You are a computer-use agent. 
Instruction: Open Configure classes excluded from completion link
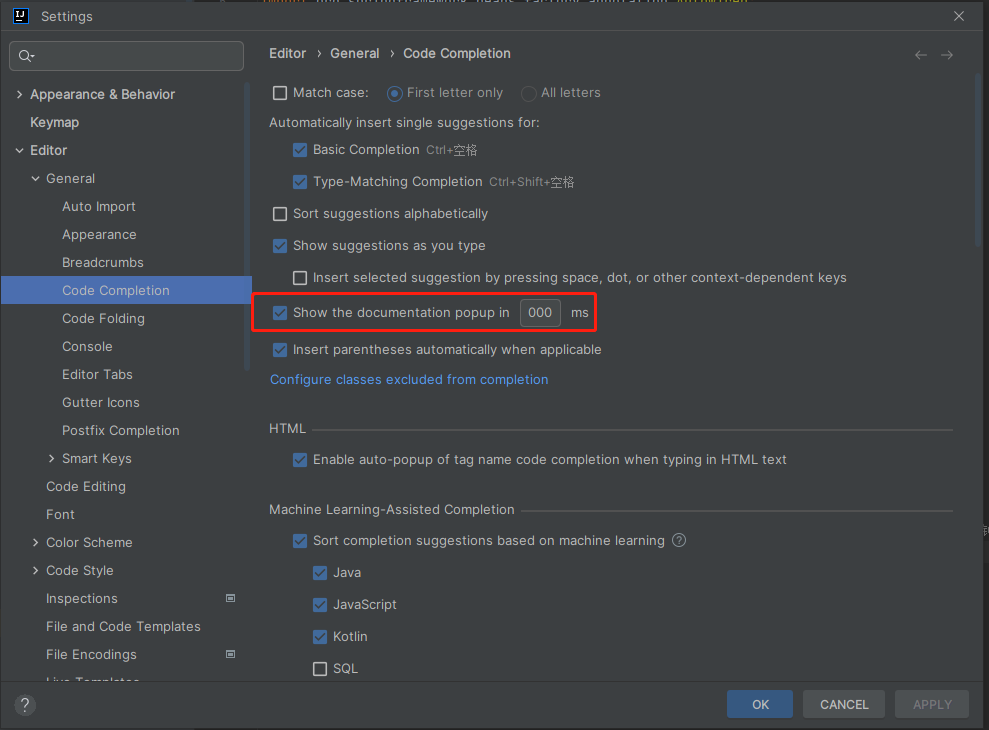(409, 380)
